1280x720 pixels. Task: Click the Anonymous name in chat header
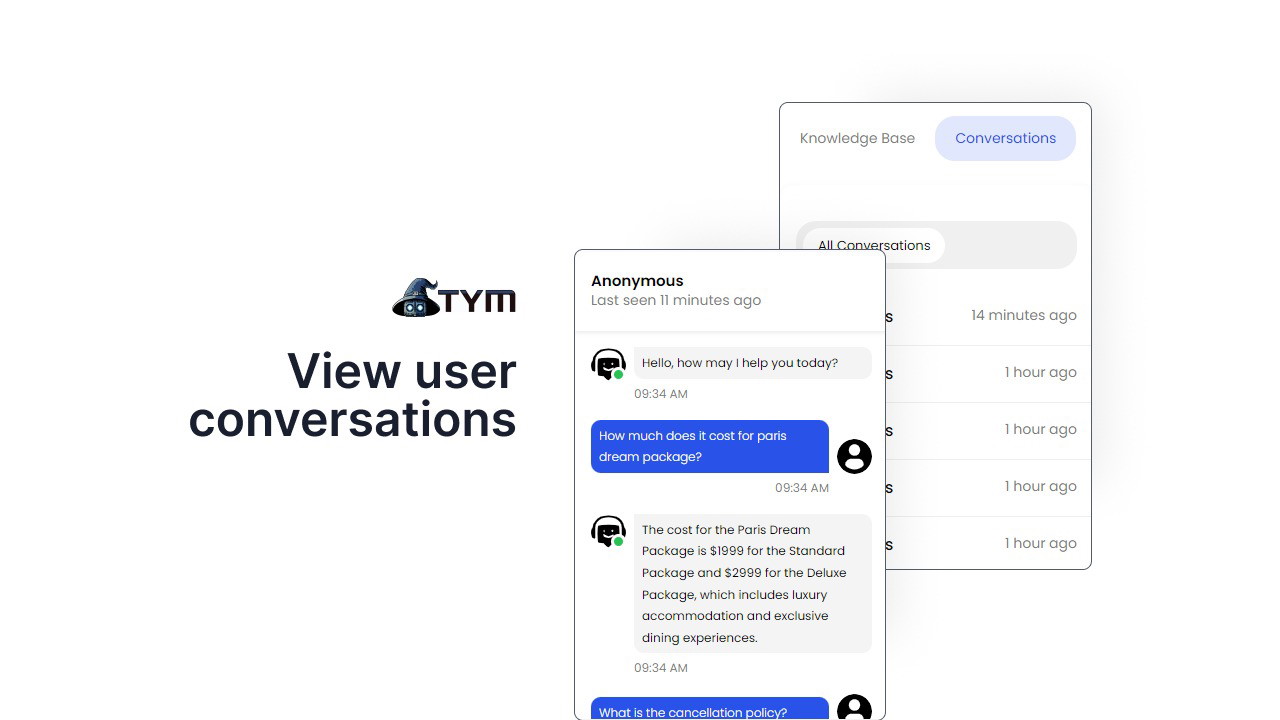pyautogui.click(x=637, y=281)
